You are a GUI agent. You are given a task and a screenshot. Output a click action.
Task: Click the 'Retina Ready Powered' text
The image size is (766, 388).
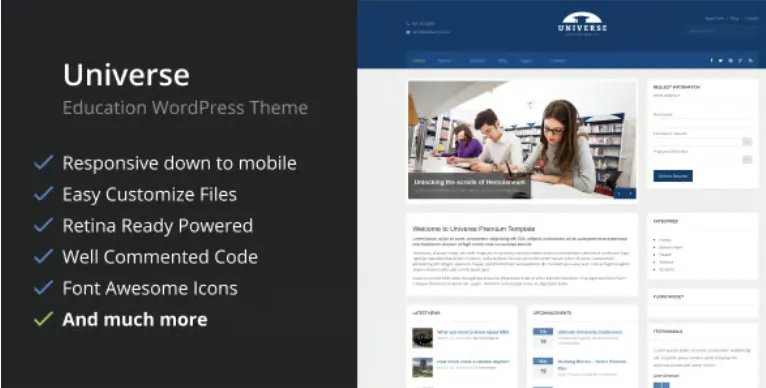[x=158, y=226]
